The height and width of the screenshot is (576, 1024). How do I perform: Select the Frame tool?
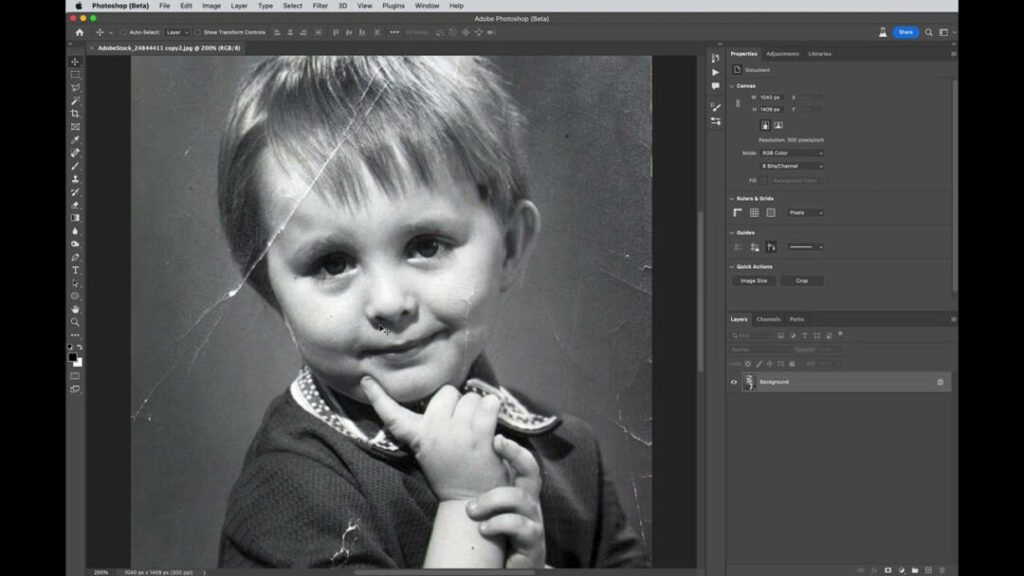75,127
